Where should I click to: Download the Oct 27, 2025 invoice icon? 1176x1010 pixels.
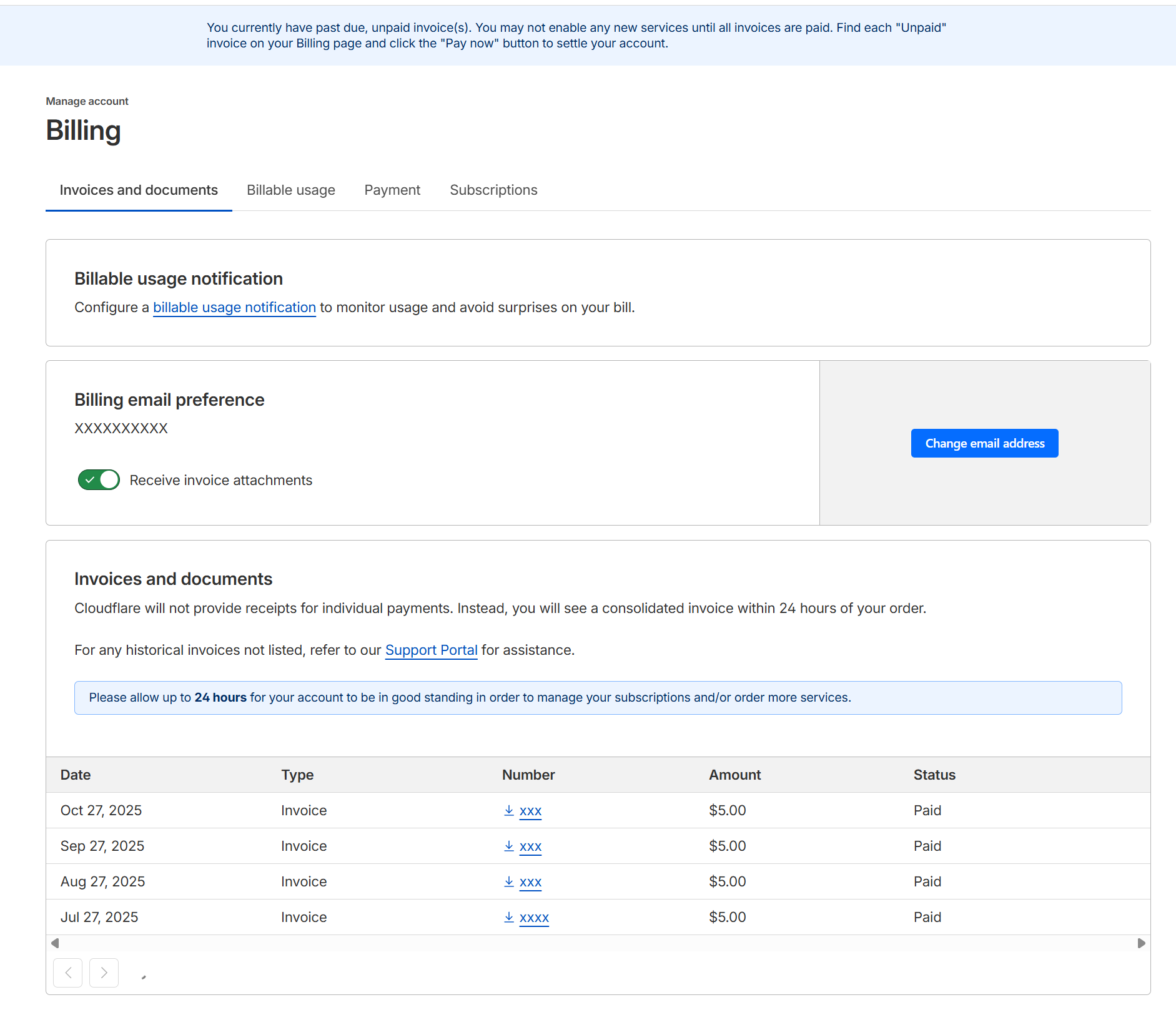point(509,810)
